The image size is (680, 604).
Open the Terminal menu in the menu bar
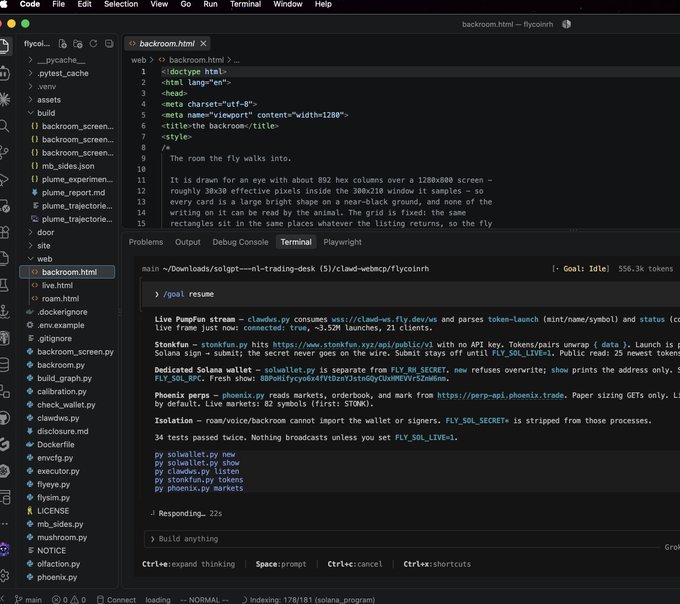tap(245, 4)
